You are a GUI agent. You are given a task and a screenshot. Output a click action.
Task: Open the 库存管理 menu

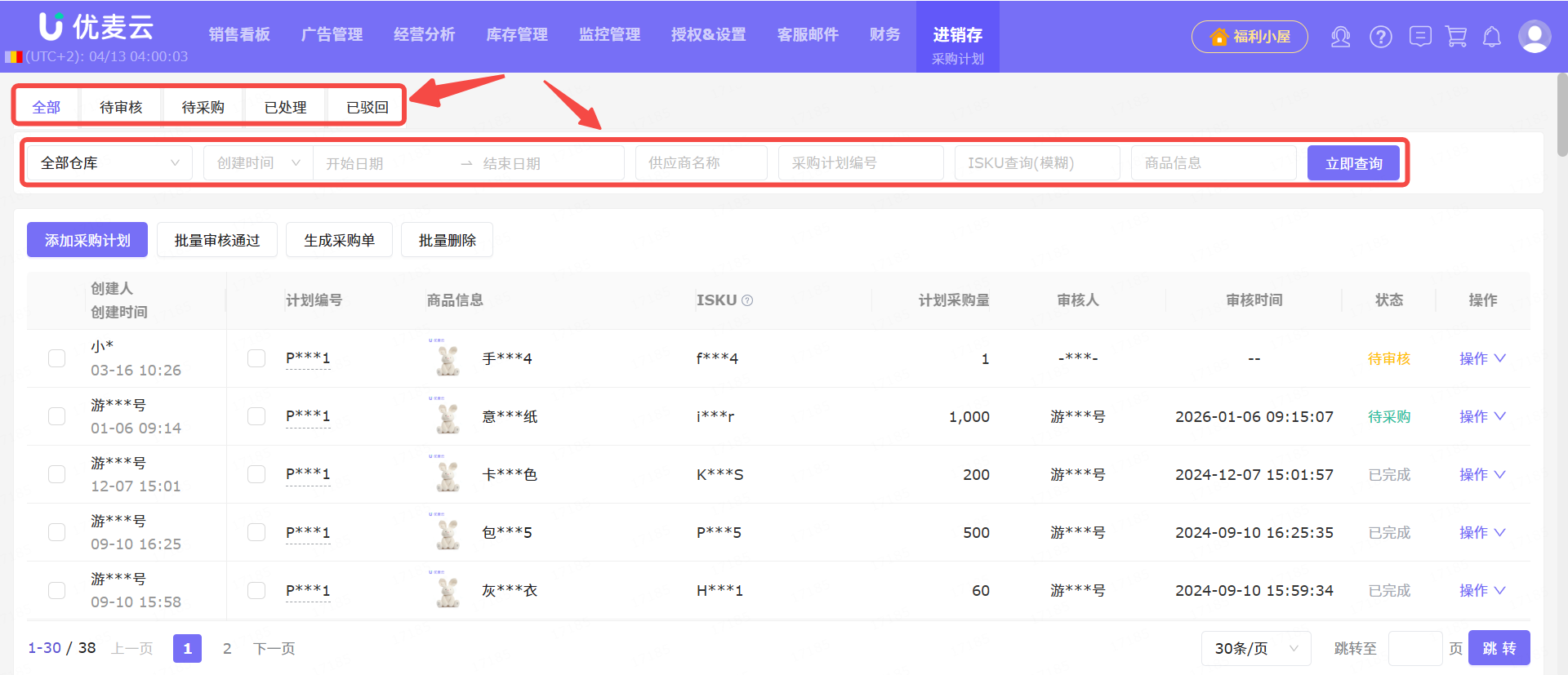517,34
